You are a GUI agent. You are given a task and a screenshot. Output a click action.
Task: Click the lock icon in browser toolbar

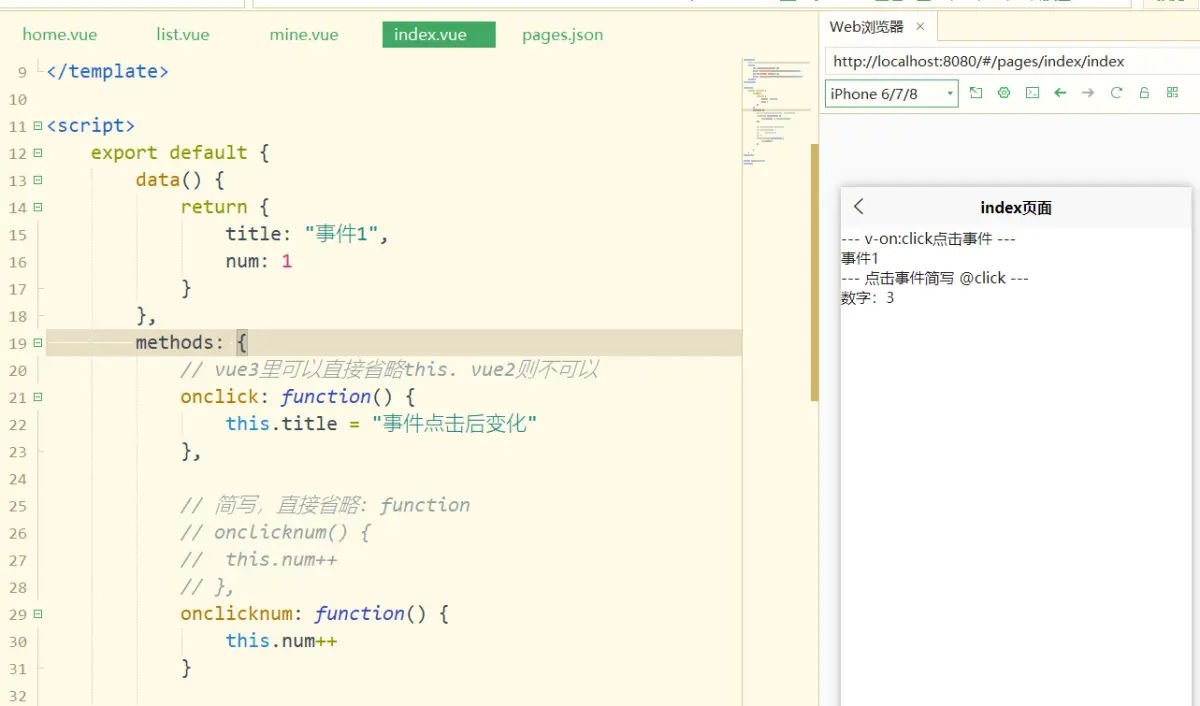(x=1144, y=92)
